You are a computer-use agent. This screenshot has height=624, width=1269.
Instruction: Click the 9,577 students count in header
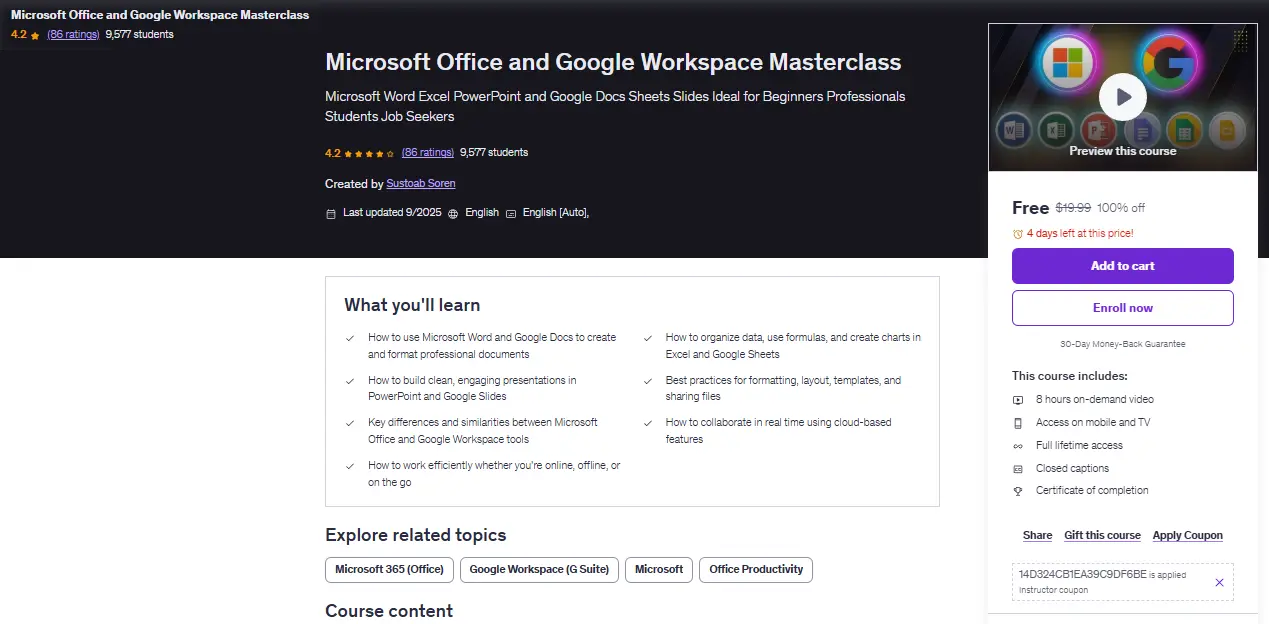494,153
